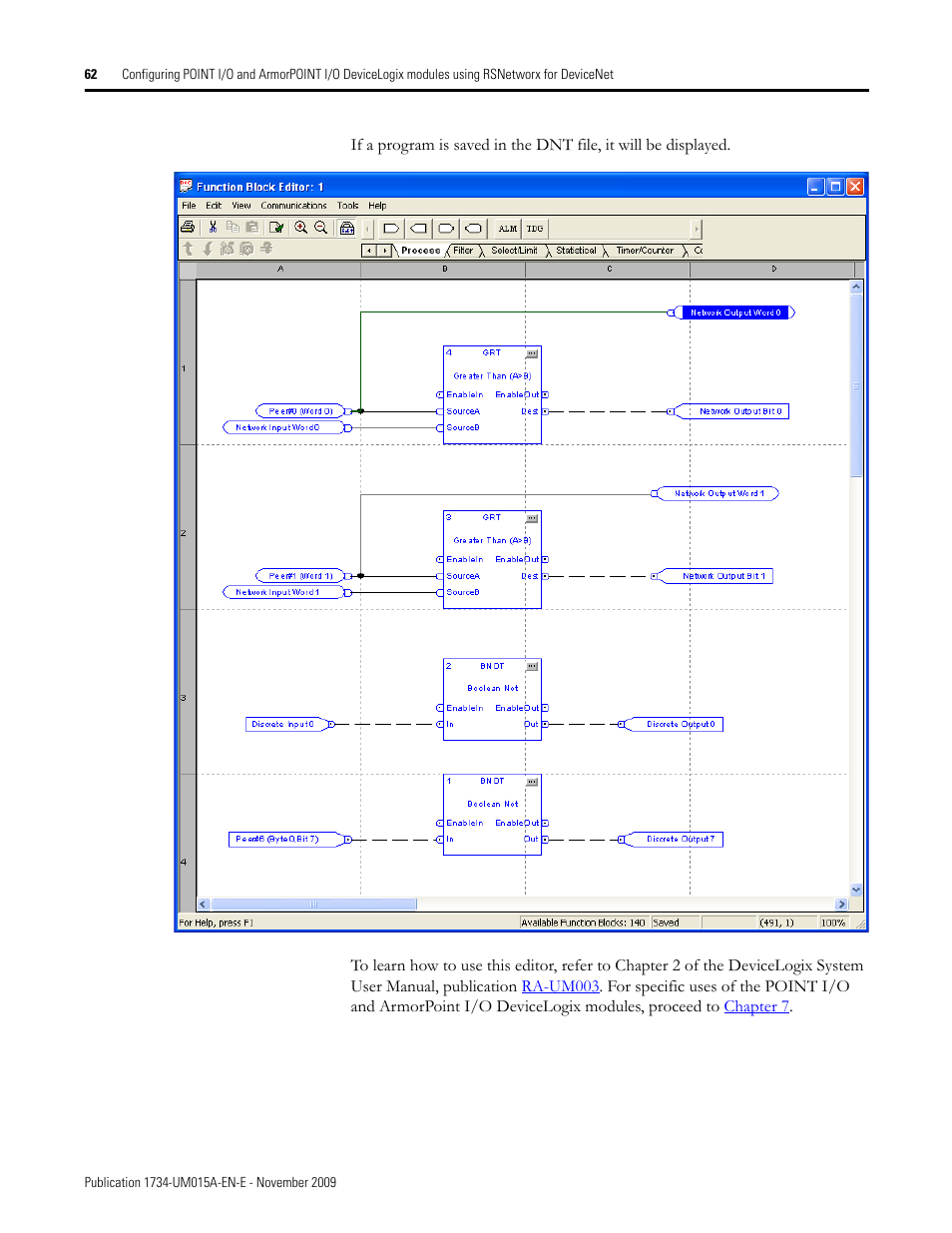The height and width of the screenshot is (1233, 952).
Task: Open the RA-UM003 publication link
Action: 560,986
